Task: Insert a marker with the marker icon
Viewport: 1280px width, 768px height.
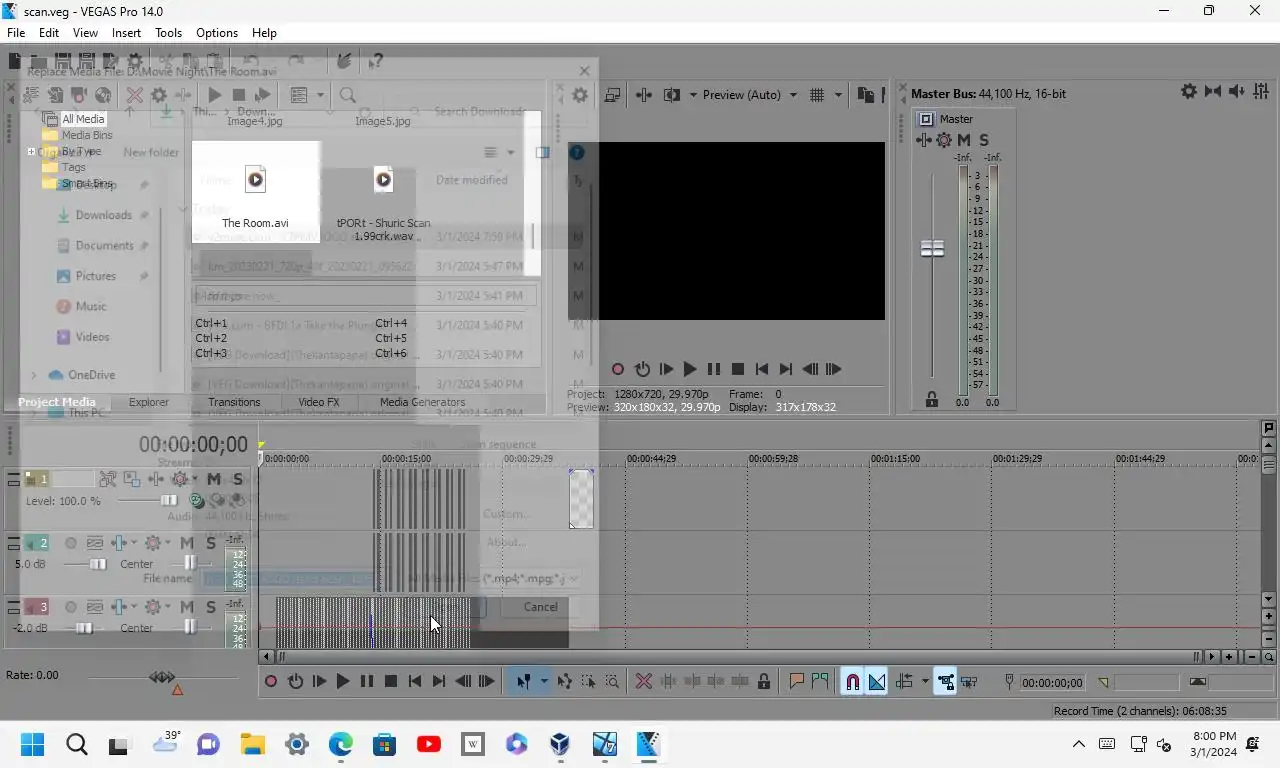Action: (x=797, y=682)
